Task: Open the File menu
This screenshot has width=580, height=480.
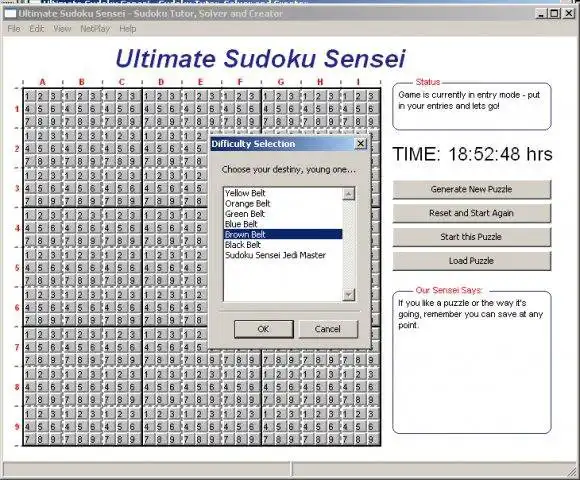Action: pyautogui.click(x=14, y=28)
